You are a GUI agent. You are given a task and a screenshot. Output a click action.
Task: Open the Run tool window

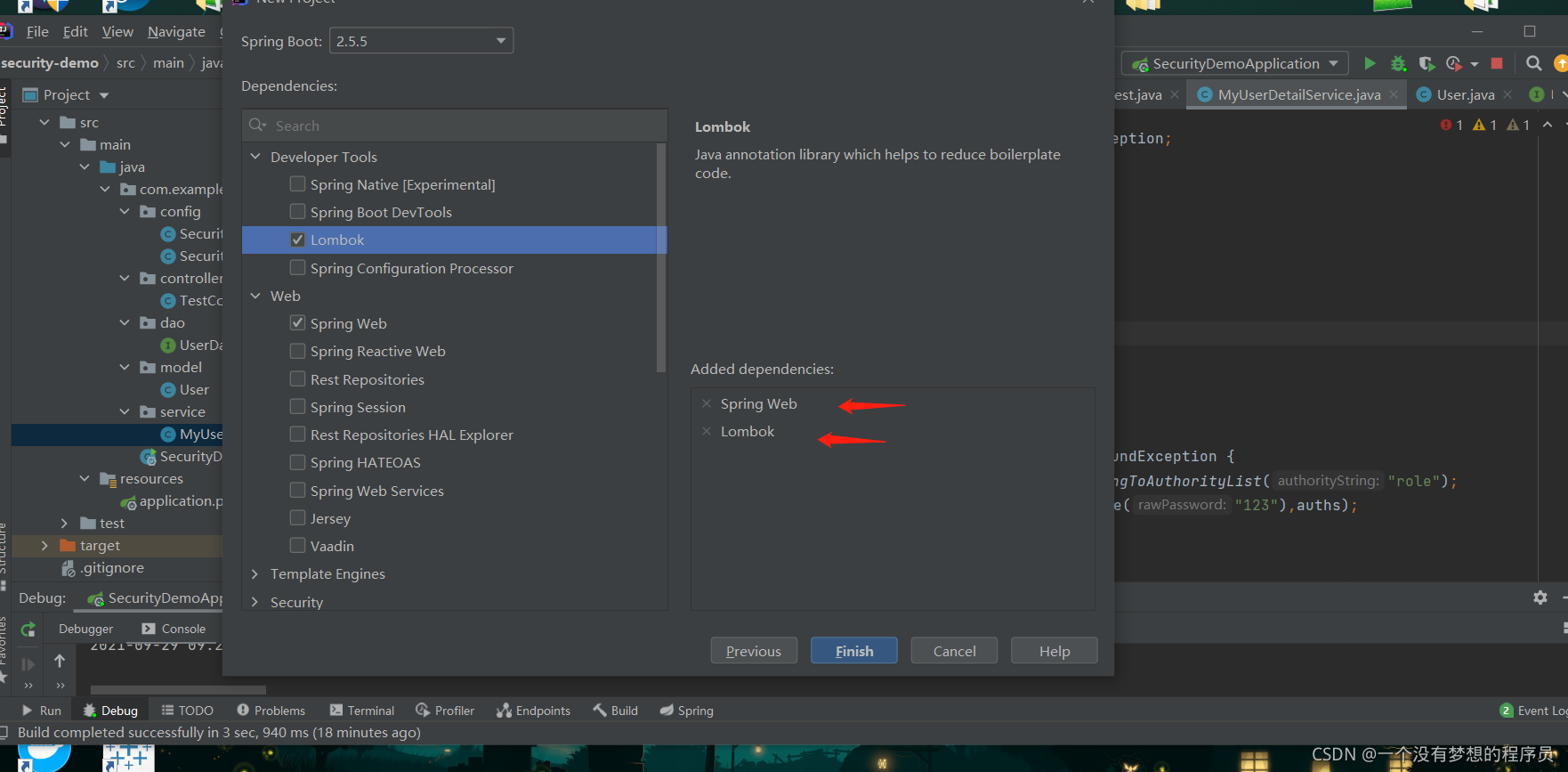(42, 711)
